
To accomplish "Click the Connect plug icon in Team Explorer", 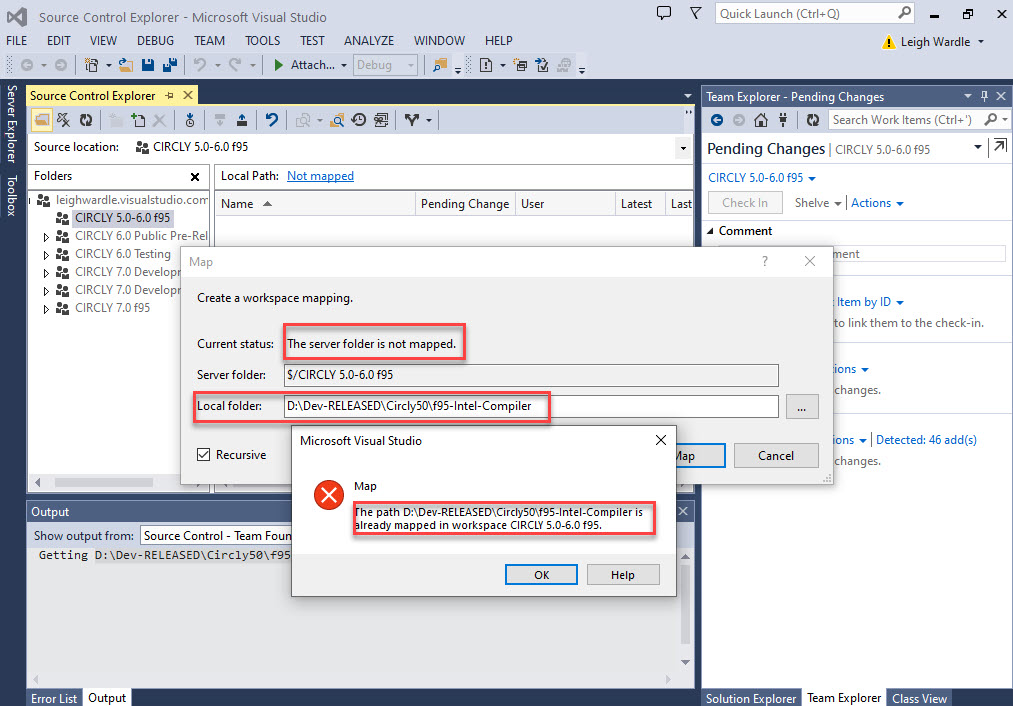I will click(783, 119).
